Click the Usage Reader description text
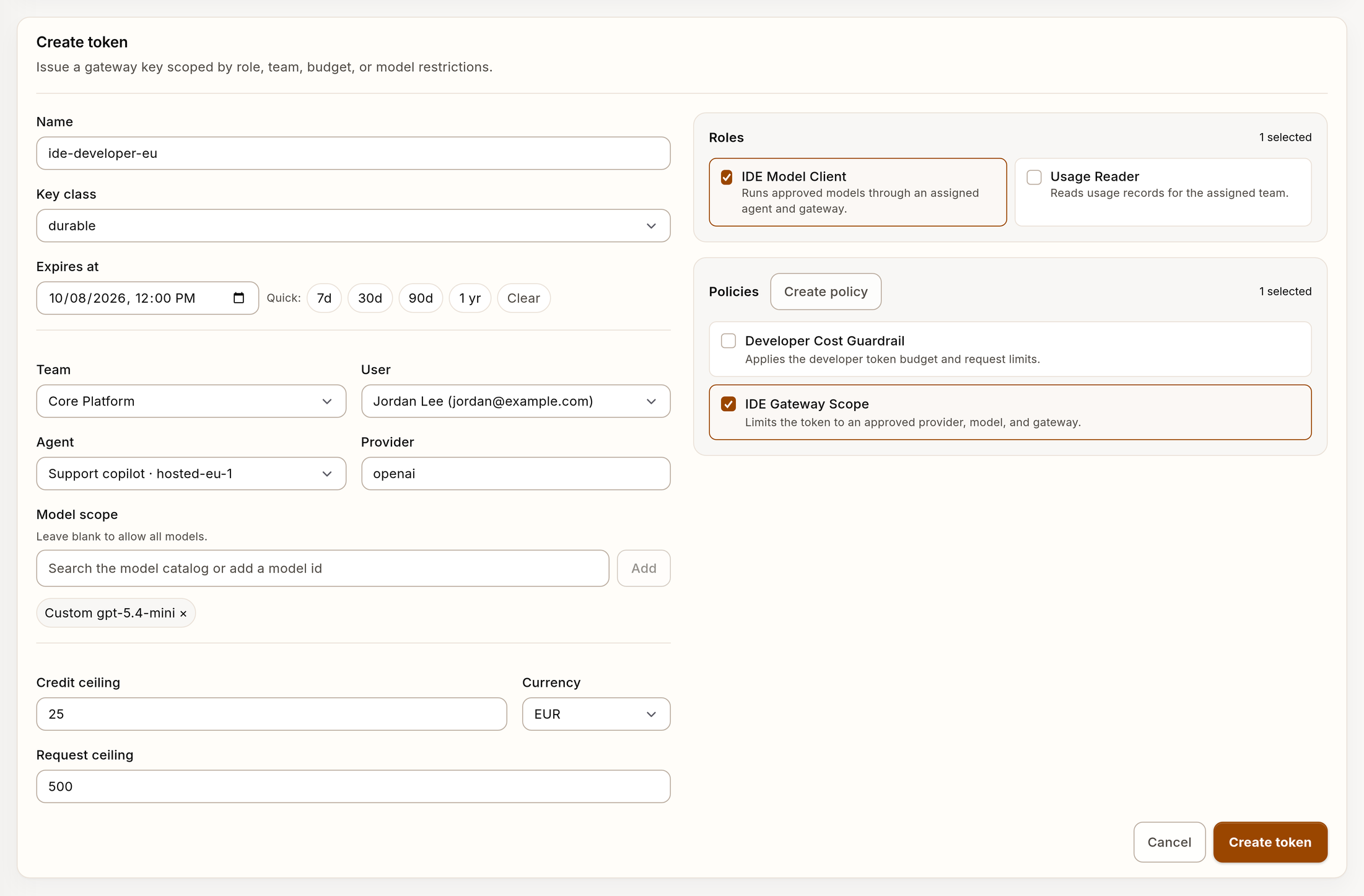The image size is (1364, 896). click(1169, 193)
